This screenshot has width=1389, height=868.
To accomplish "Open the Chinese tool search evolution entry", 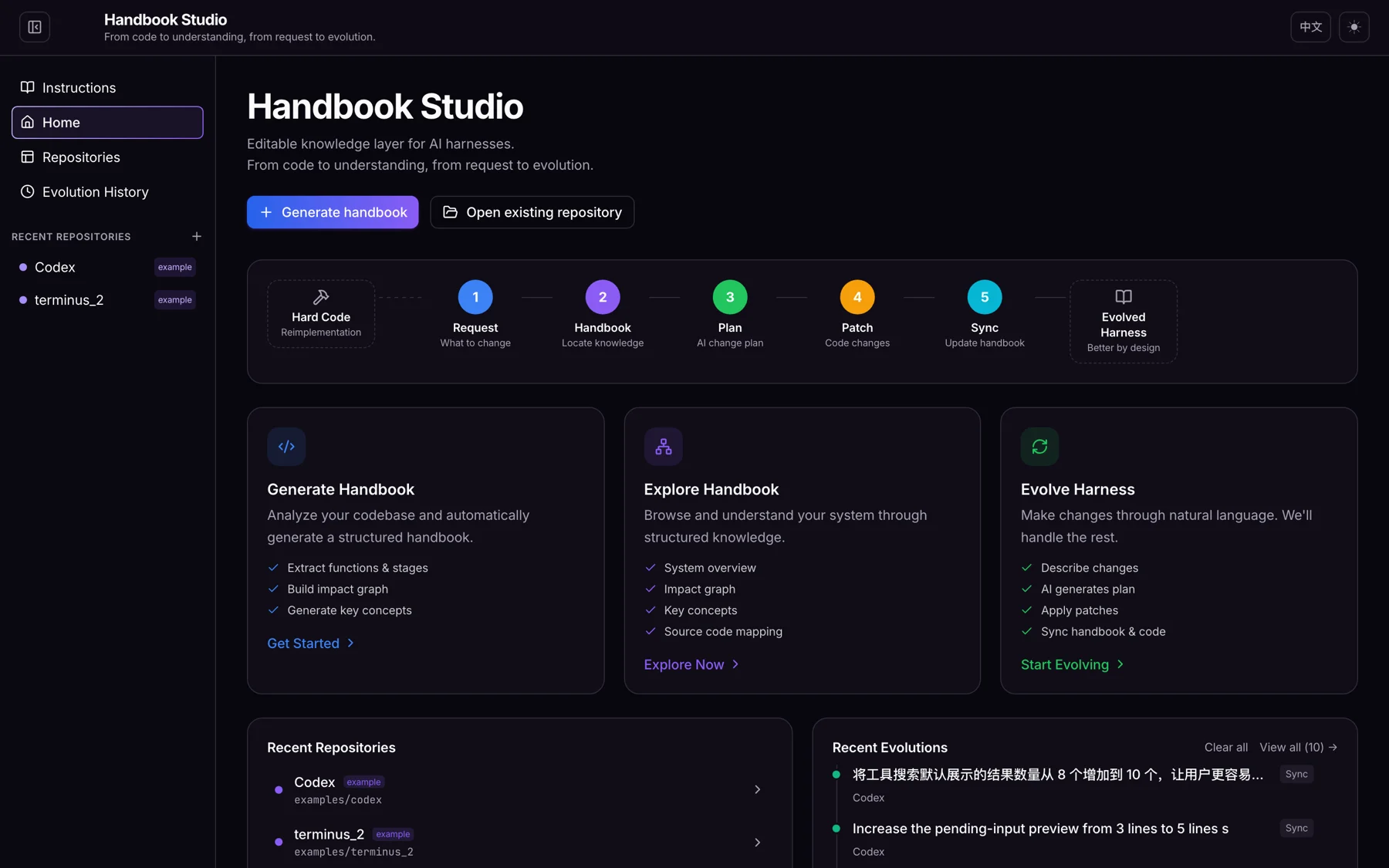I will tap(1058, 775).
